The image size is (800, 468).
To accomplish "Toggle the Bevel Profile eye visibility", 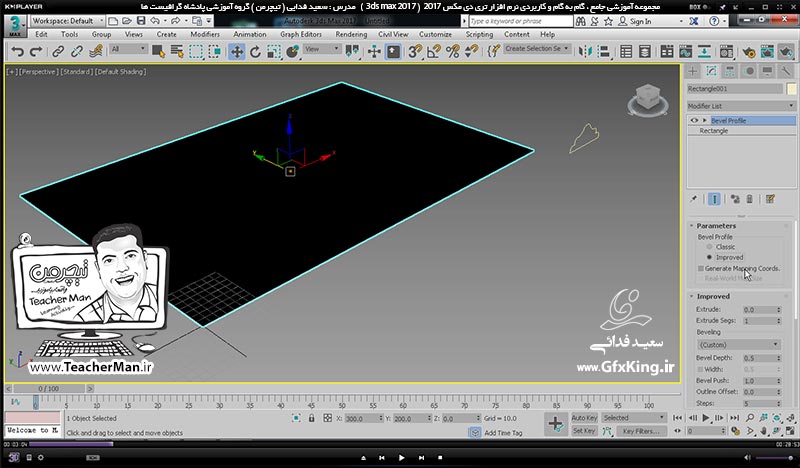I will click(x=694, y=120).
